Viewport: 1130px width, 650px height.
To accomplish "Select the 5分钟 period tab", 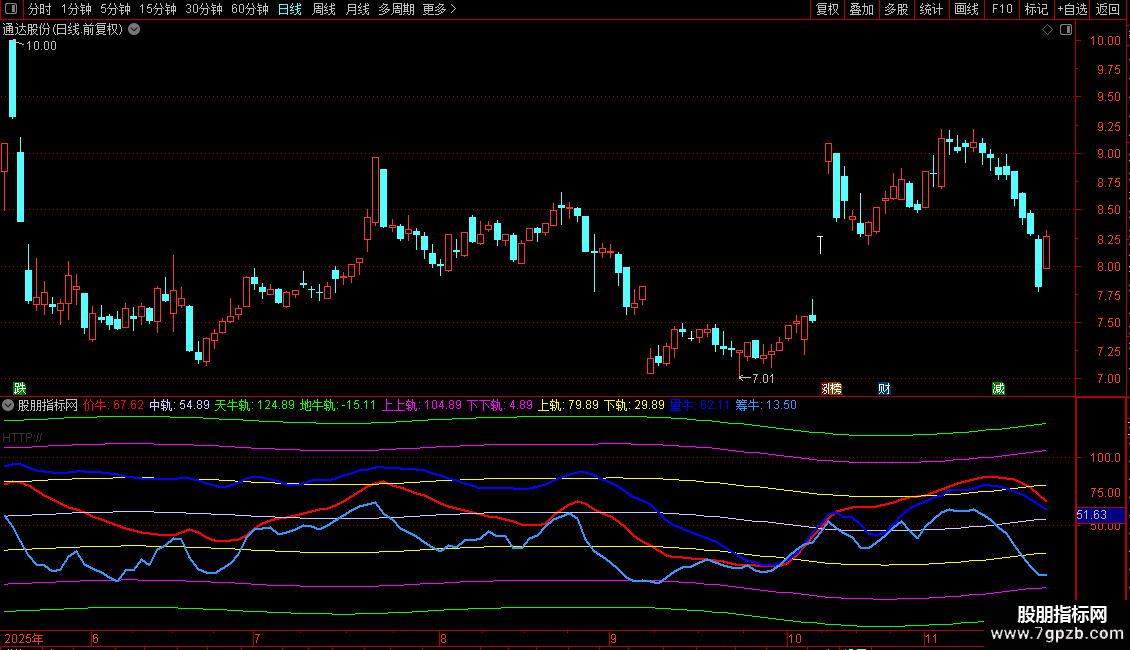I will (115, 10).
